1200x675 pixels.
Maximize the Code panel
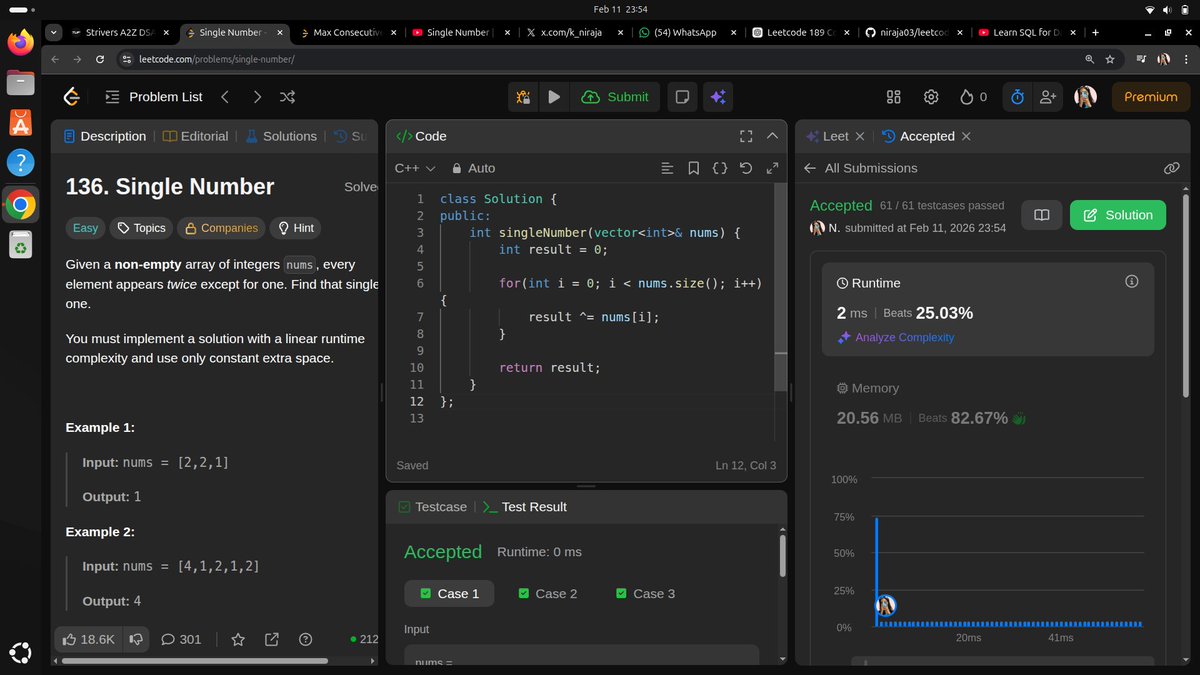point(746,136)
